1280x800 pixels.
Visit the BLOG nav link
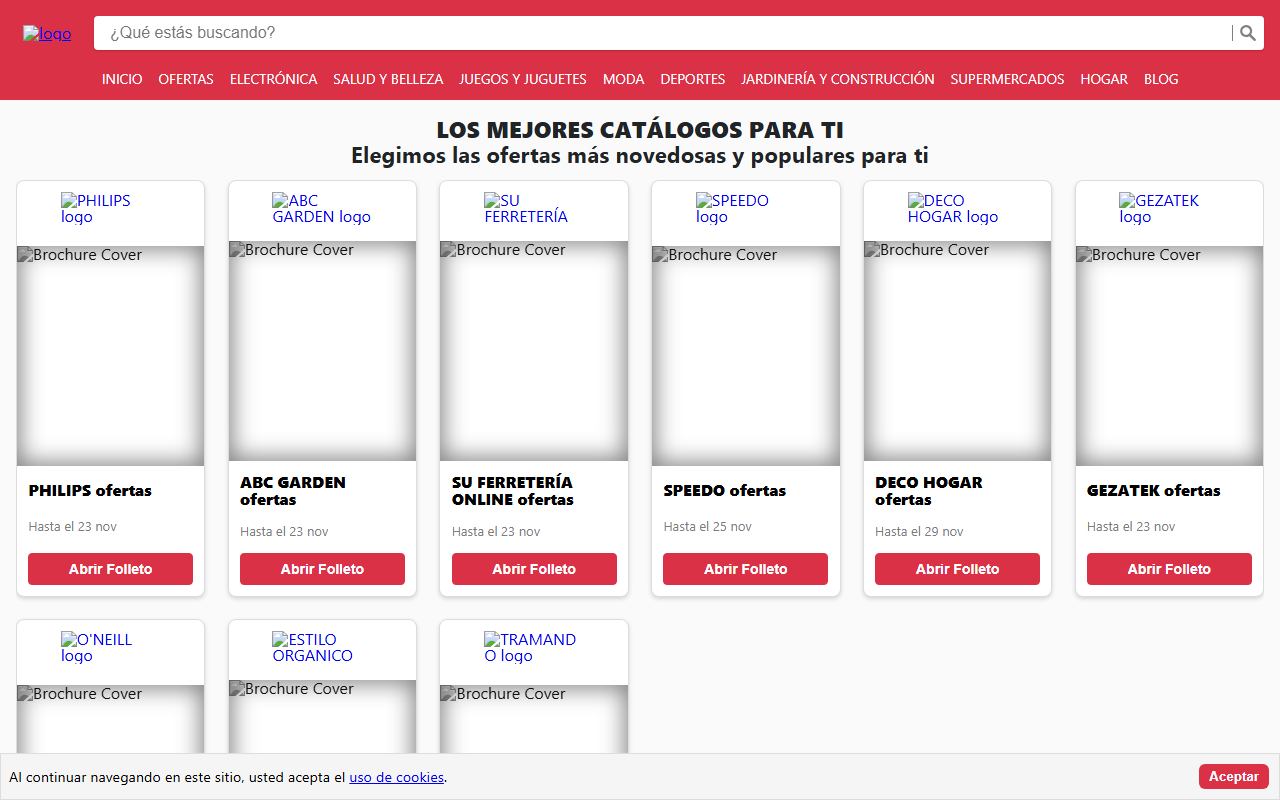(x=1161, y=79)
